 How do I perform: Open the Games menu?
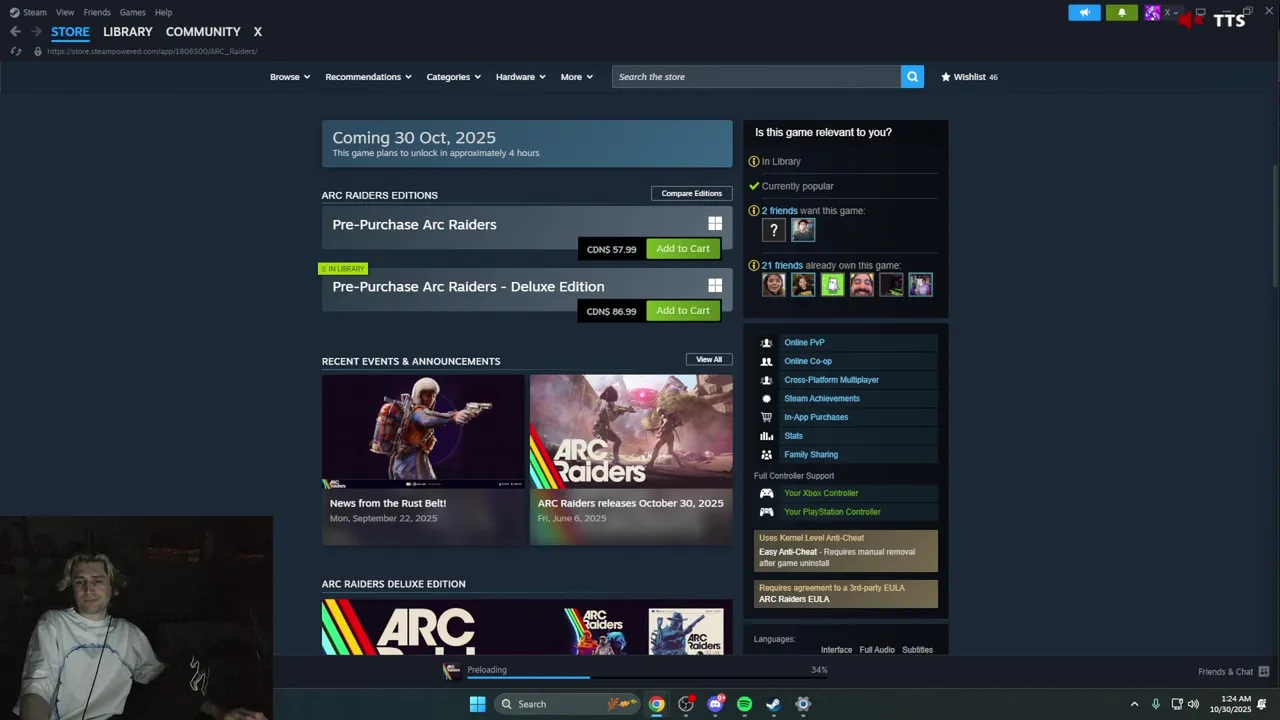click(132, 12)
